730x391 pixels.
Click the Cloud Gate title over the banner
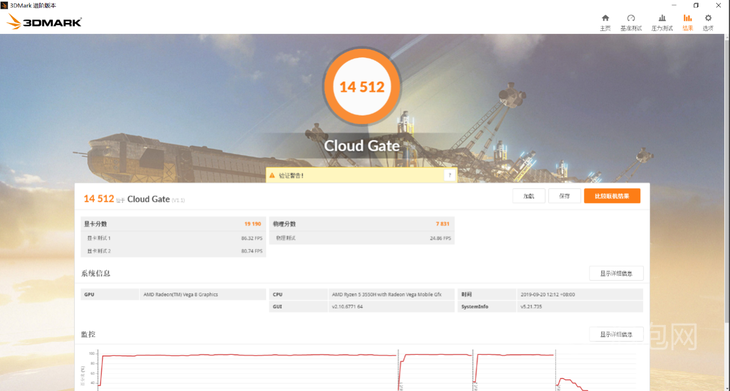pos(362,146)
